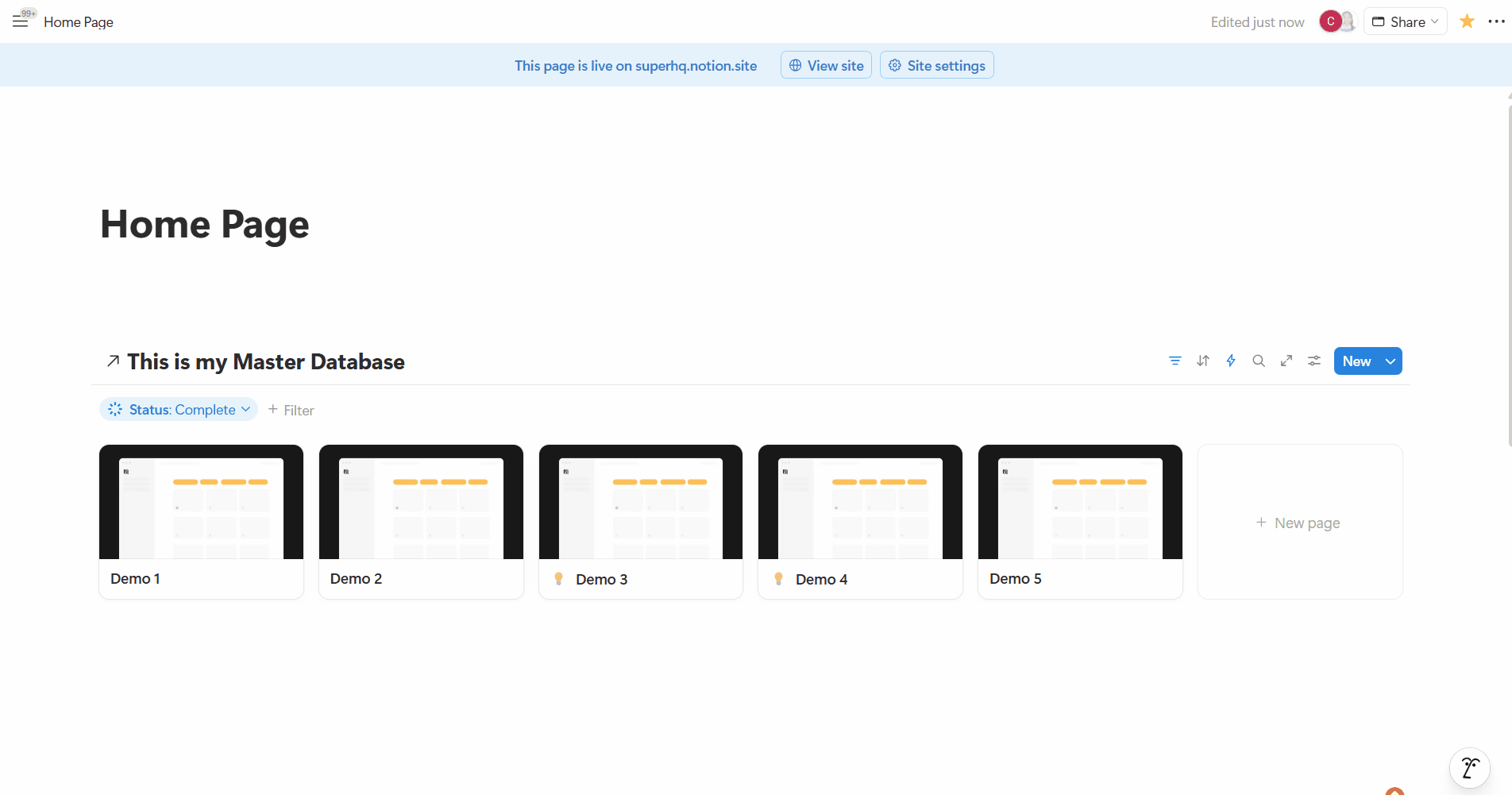Click the + New page card

coord(1300,522)
